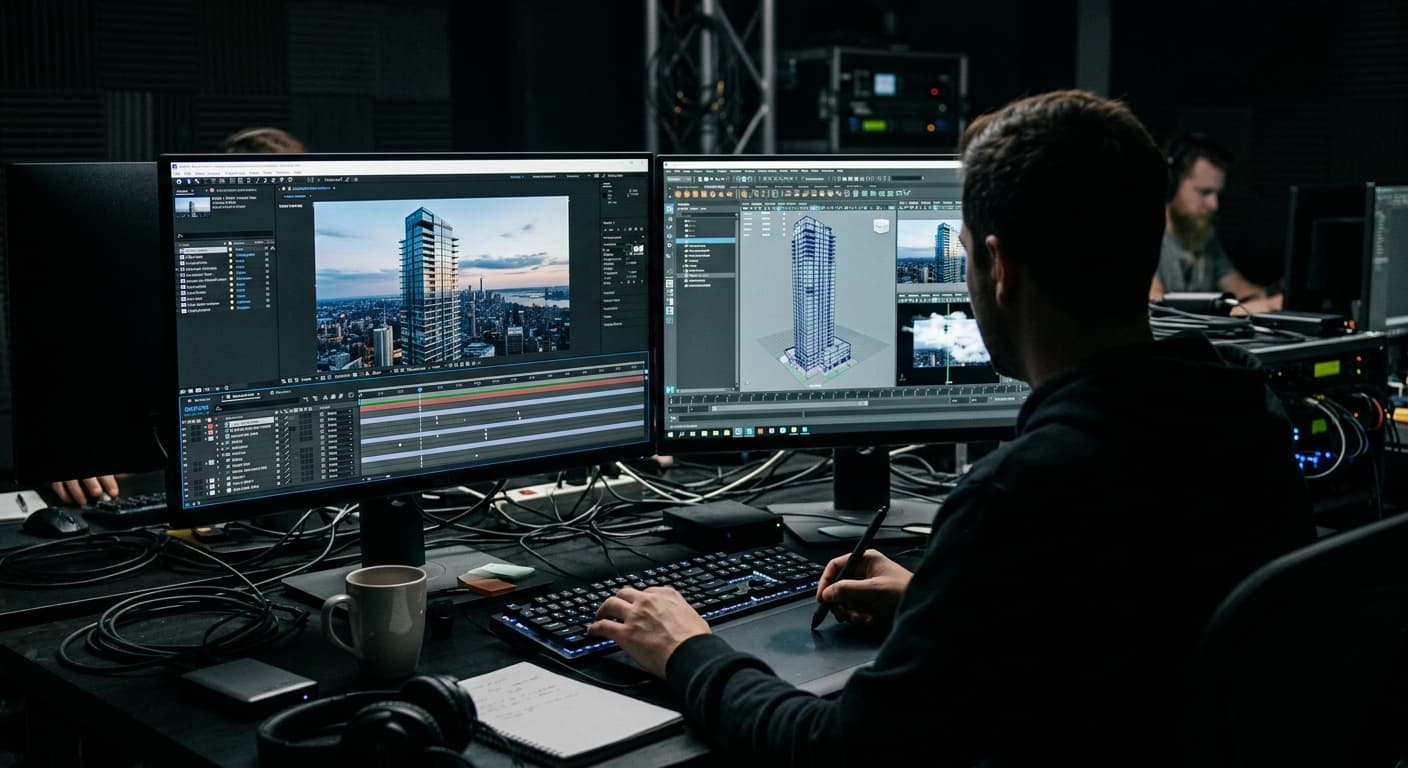
Task: Click the view cube in the 3D viewport
Action: click(x=881, y=225)
